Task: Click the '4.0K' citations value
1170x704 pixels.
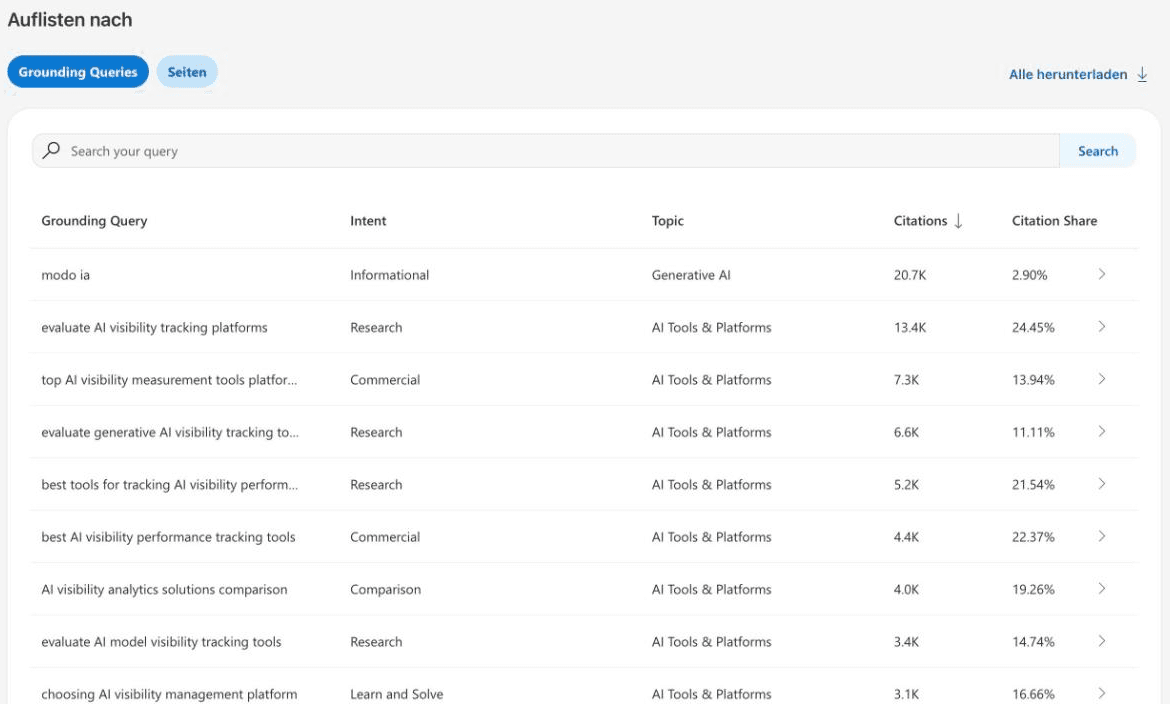Action: (907, 590)
